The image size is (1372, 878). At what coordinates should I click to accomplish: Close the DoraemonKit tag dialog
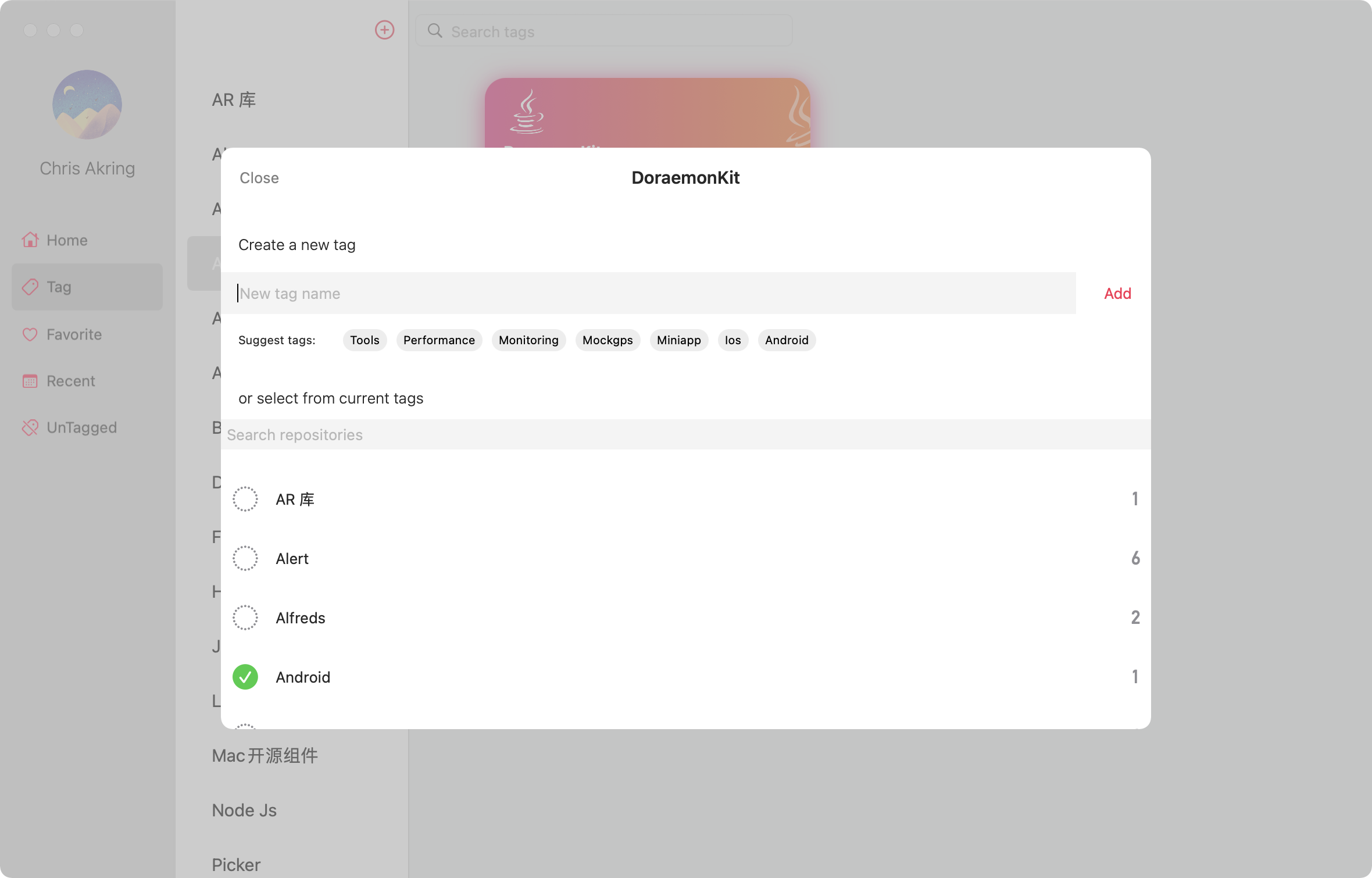[259, 178]
